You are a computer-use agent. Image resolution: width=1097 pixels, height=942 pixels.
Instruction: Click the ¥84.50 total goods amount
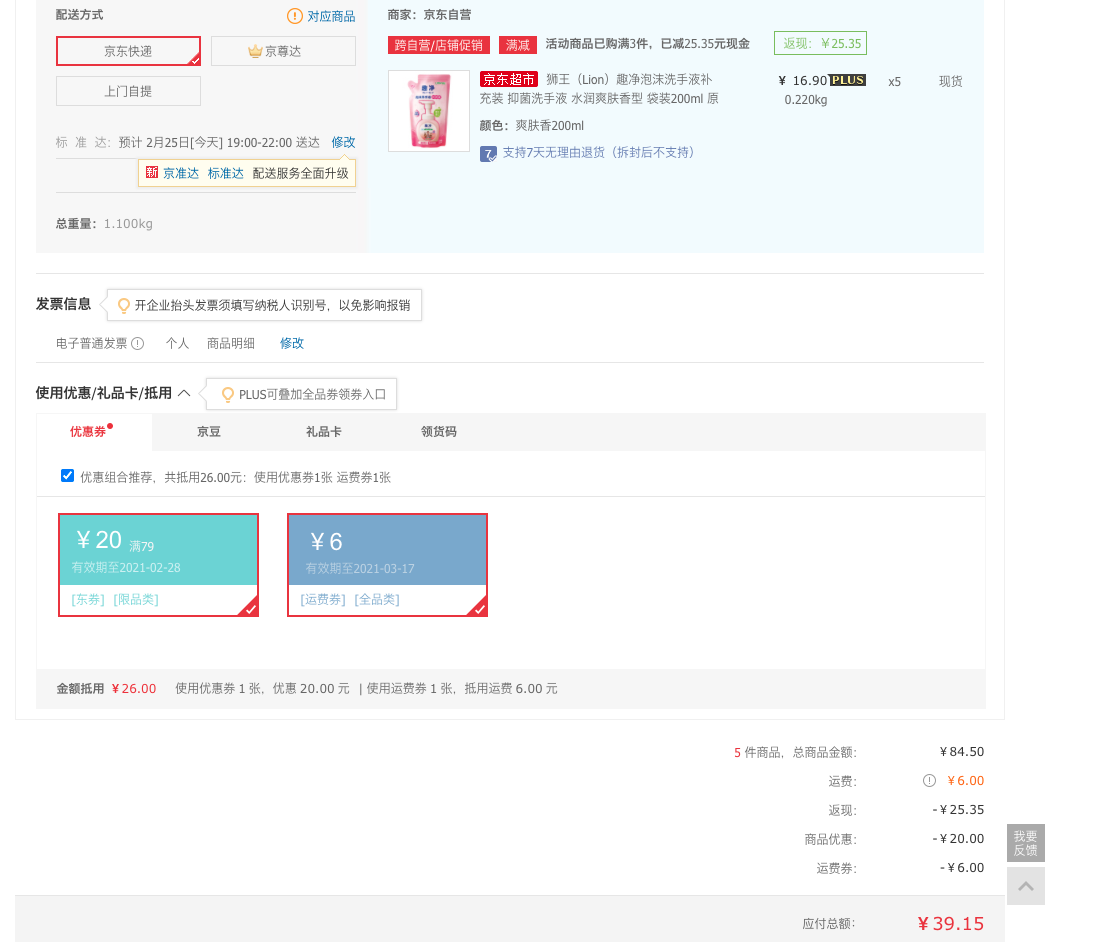962,752
